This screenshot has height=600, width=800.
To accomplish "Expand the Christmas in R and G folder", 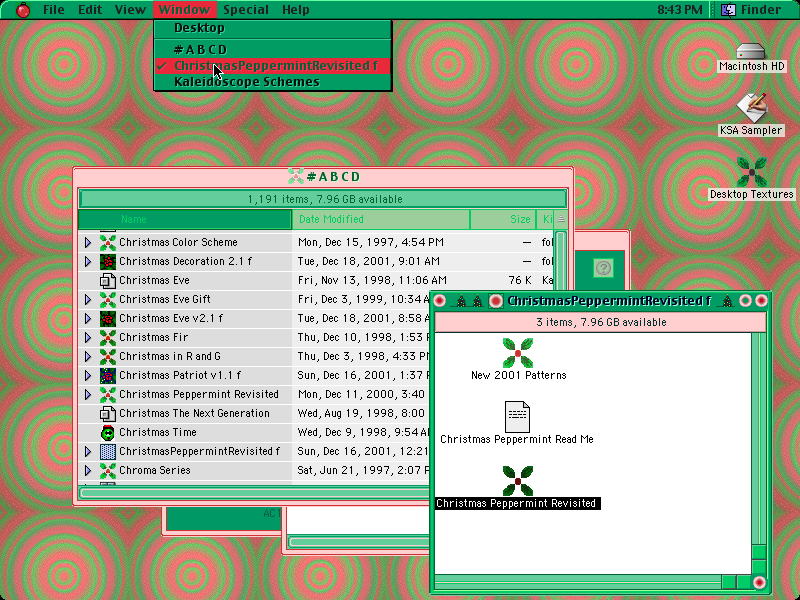I will 88,356.
